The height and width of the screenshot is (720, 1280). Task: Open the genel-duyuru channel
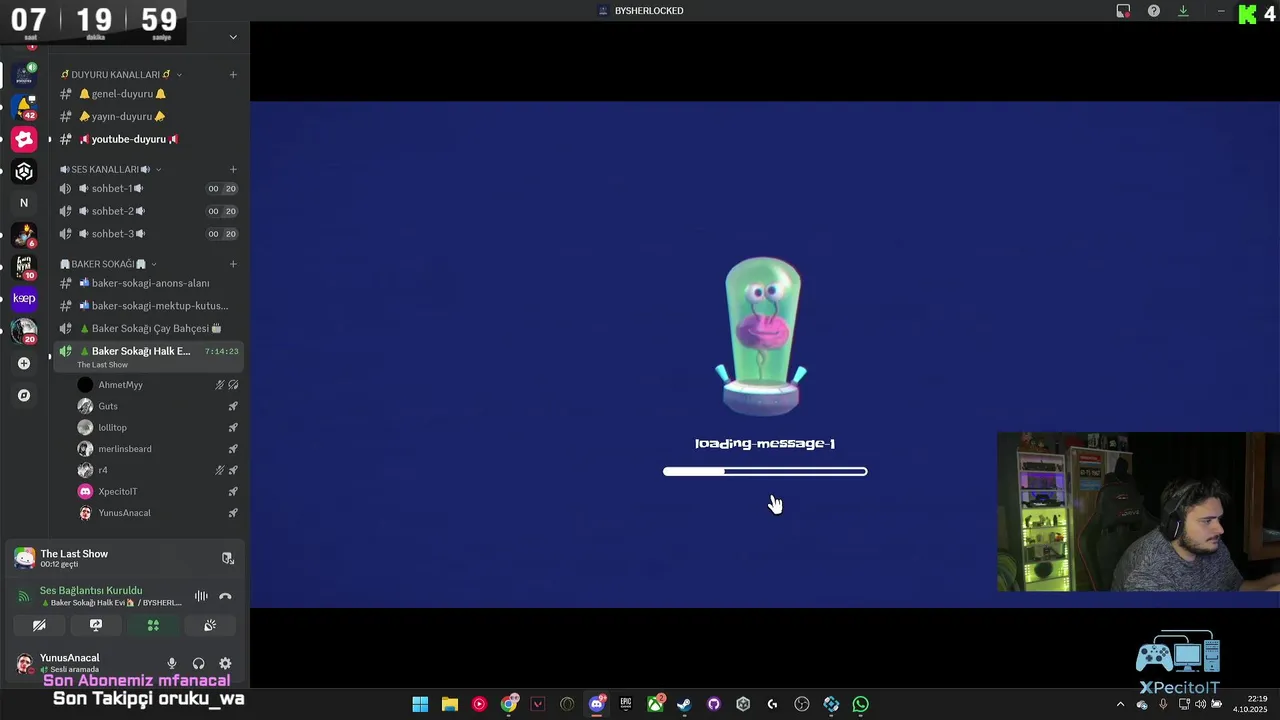(148, 94)
